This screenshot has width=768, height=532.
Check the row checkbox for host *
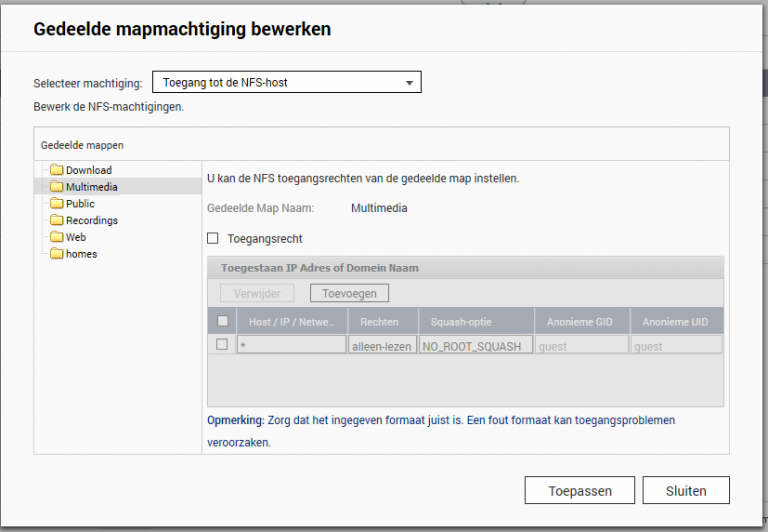[x=222, y=344]
